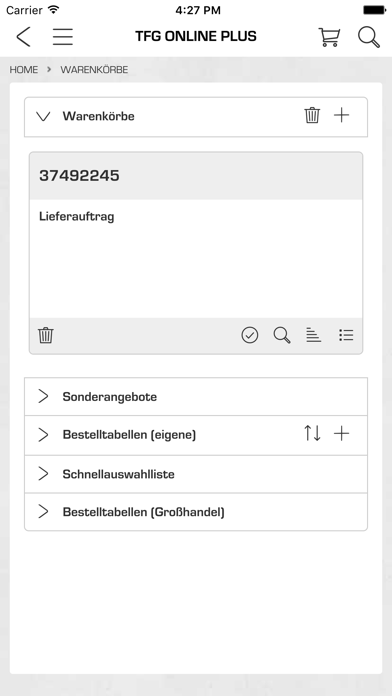This screenshot has height=696, width=392.
Task: Reorder Bestelltabellen (eigene) with up-down arrows
Action: 312,433
